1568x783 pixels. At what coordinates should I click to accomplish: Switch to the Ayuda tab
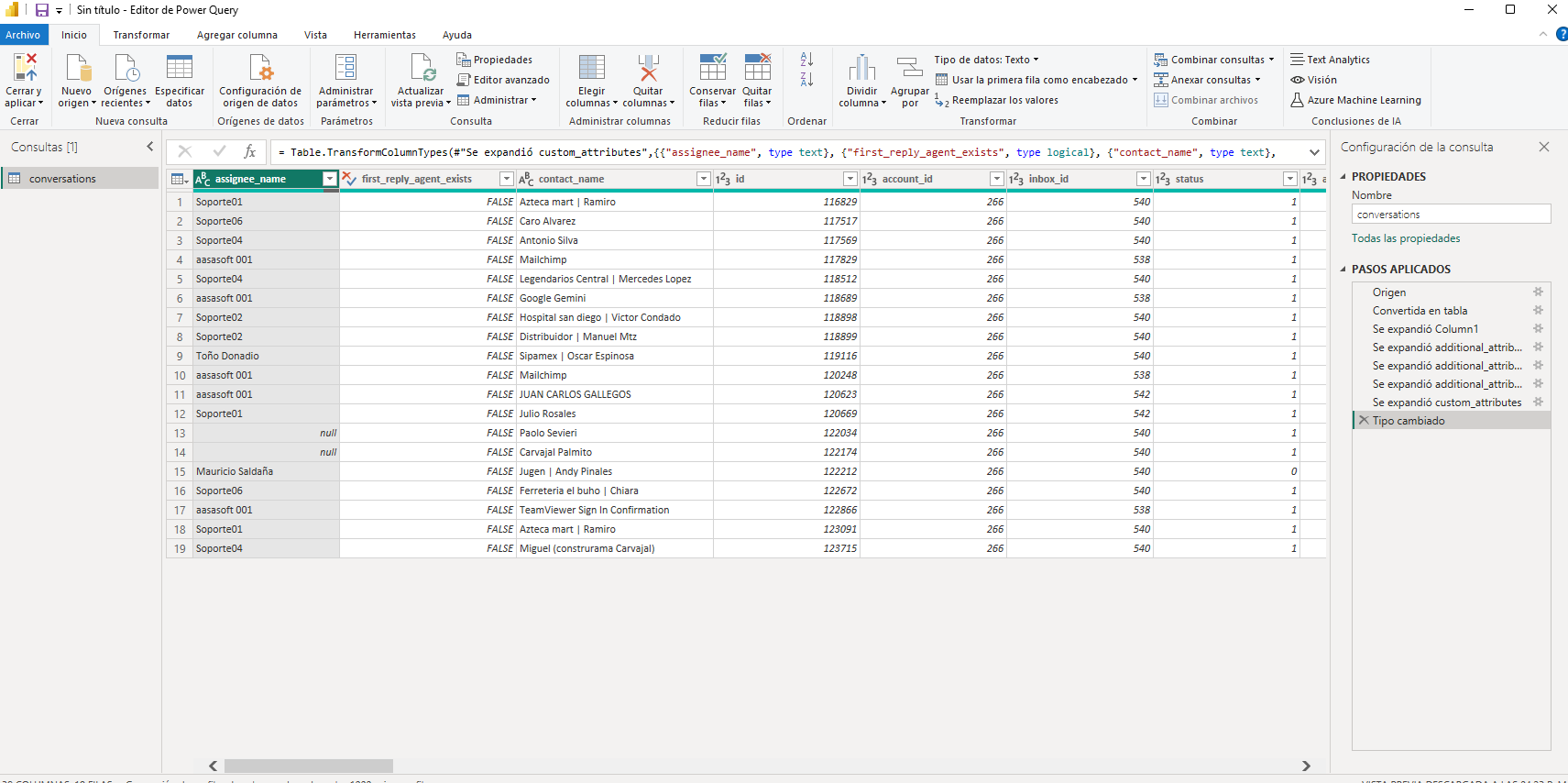click(457, 35)
